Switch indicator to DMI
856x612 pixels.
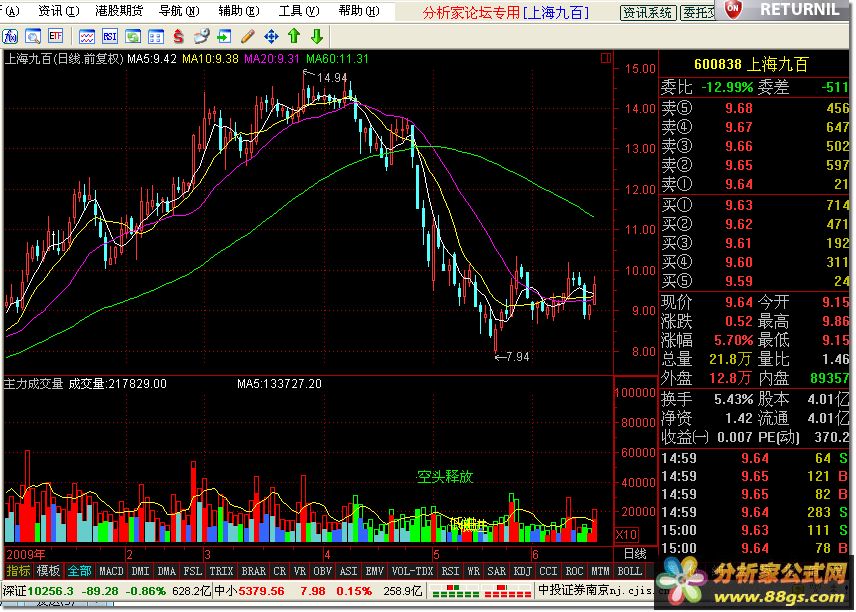tap(140, 571)
